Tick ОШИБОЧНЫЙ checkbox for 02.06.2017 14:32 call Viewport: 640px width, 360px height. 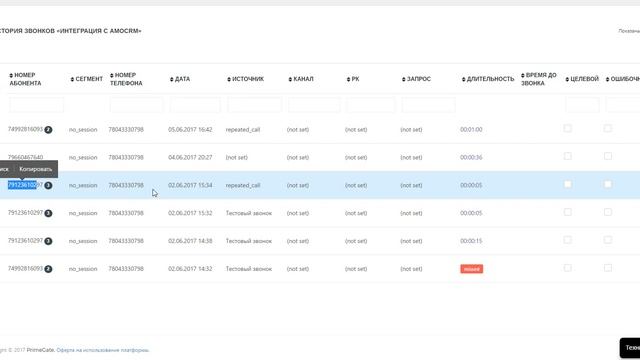[x=608, y=268]
